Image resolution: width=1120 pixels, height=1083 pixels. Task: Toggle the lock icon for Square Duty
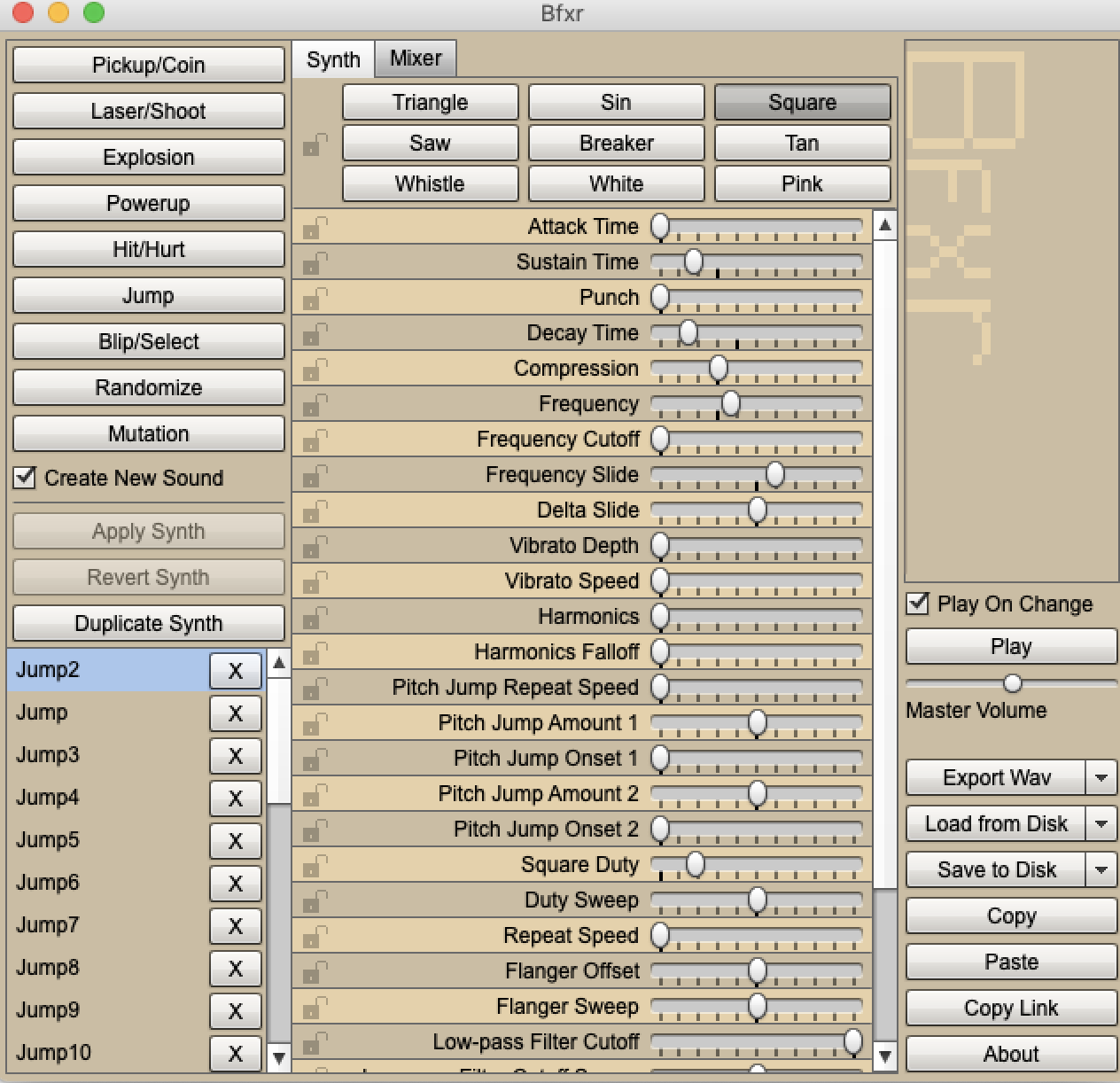tap(314, 866)
